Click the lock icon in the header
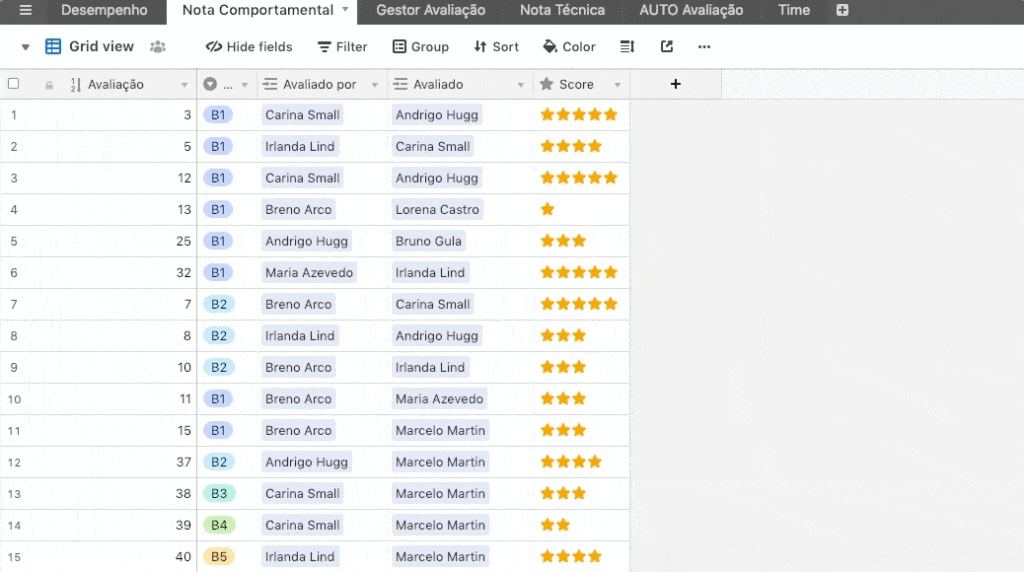1024x572 pixels. tap(49, 85)
